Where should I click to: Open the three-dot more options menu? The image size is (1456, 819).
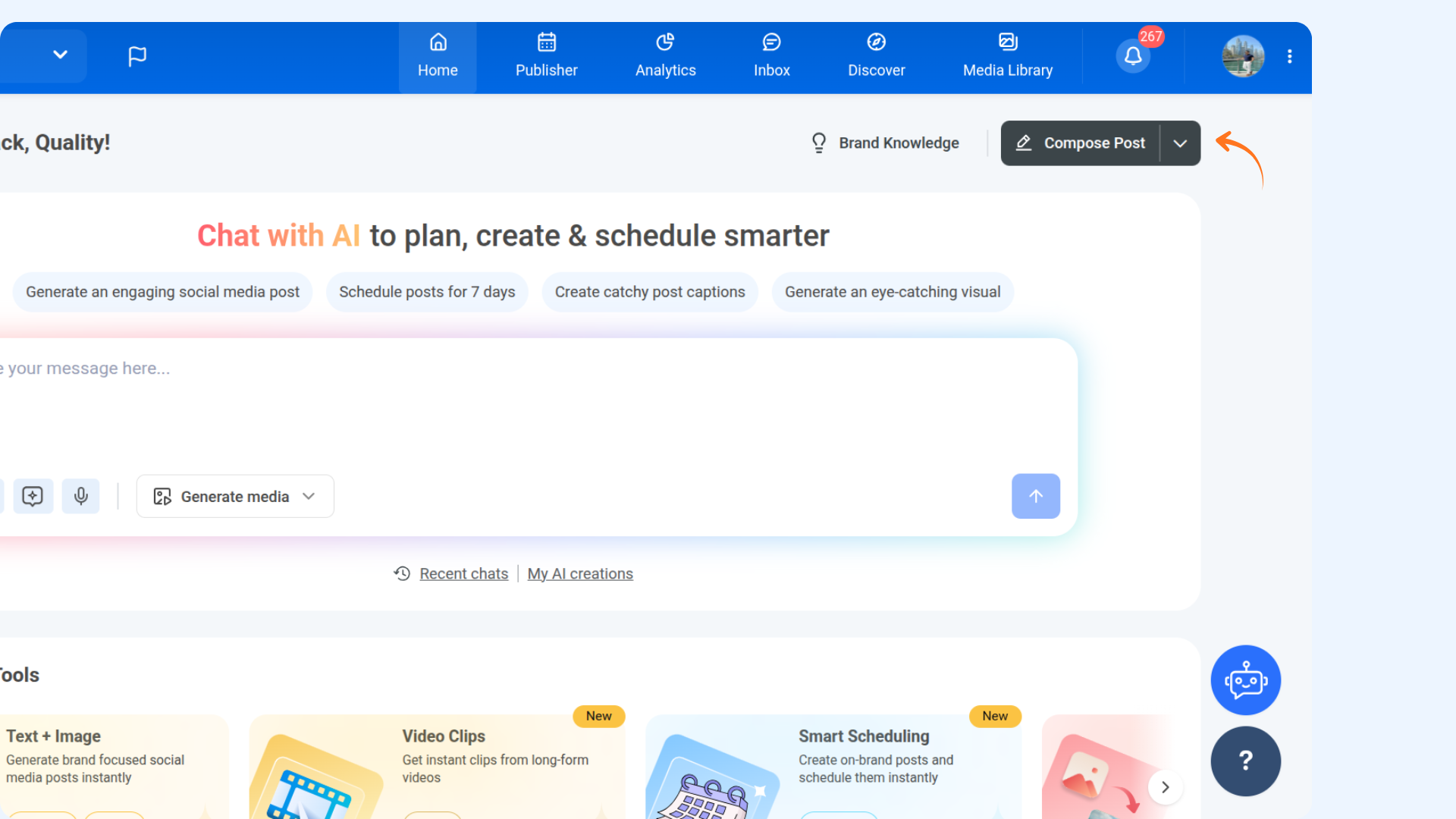click(1289, 56)
